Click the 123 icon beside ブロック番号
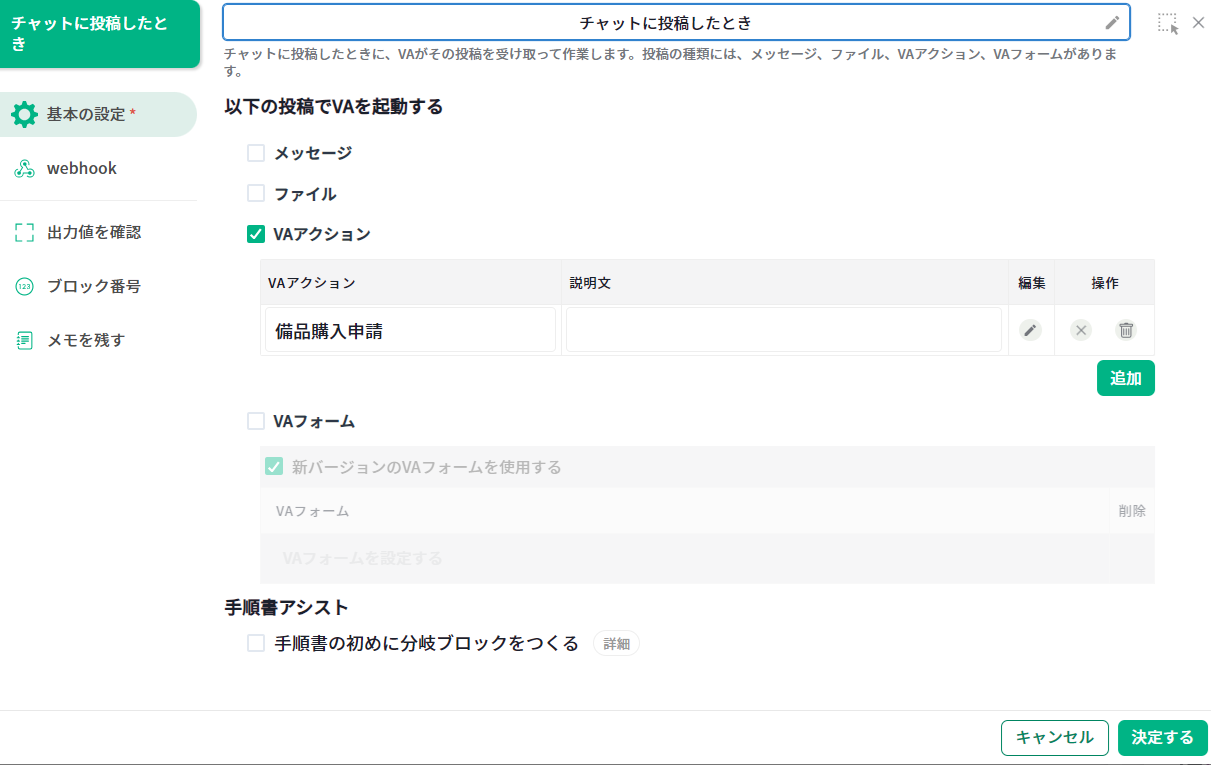Screen dimensions: 1211x765 [x=24, y=287]
